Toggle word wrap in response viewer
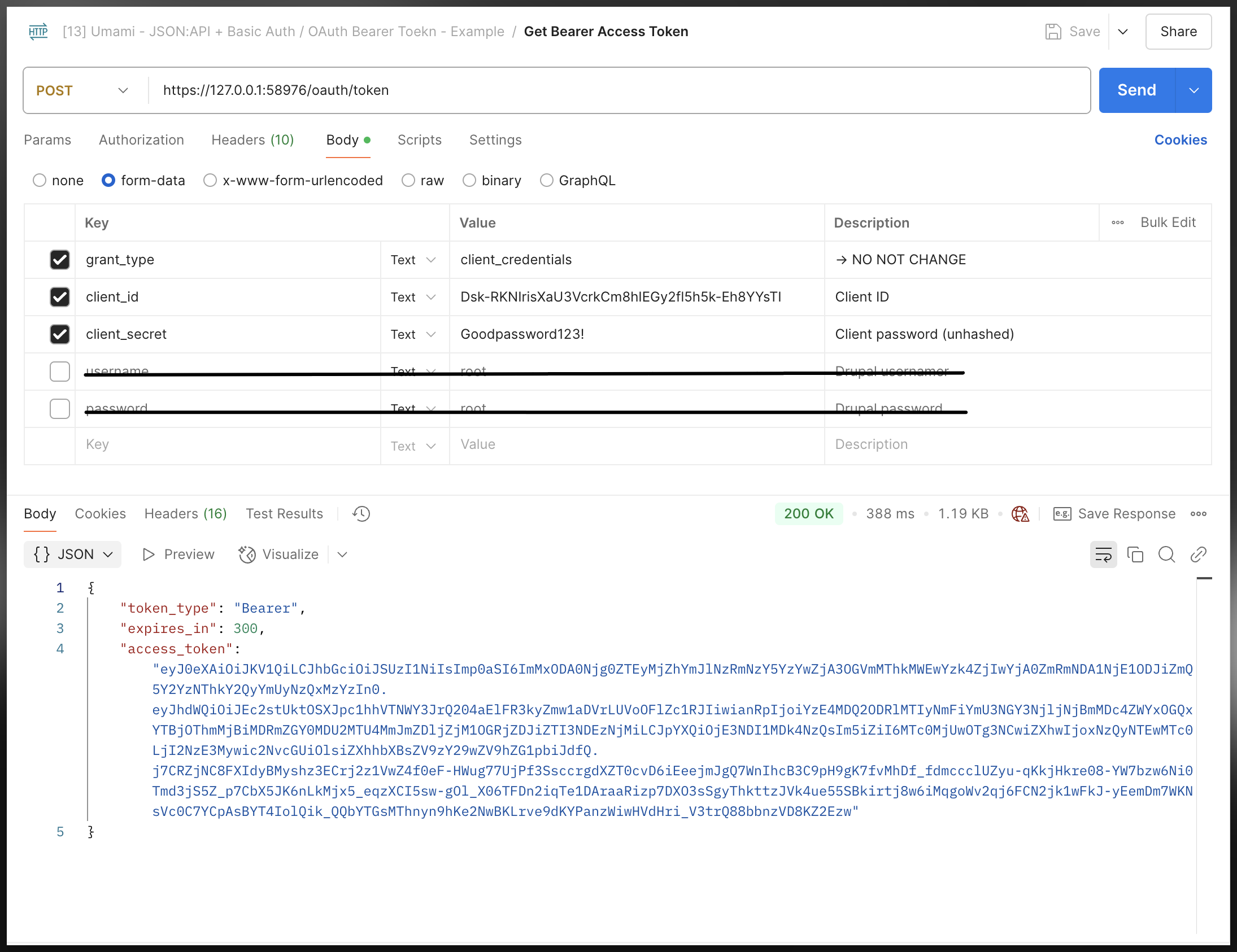 pyautogui.click(x=1103, y=554)
